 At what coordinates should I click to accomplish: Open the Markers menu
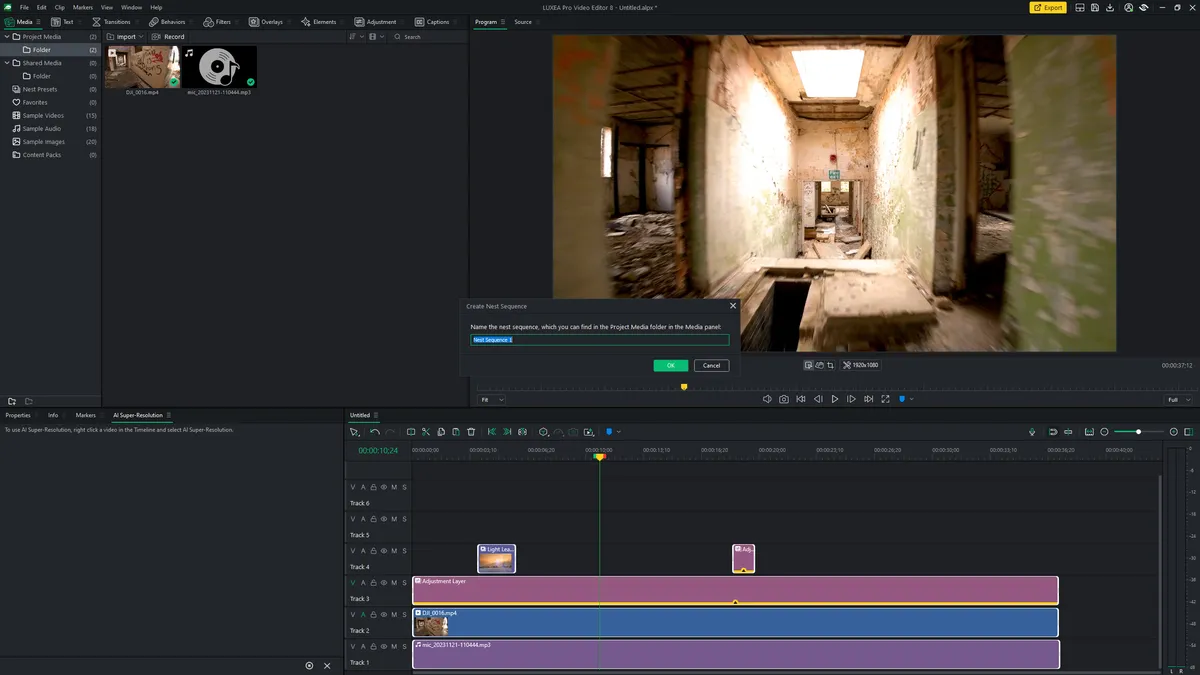tap(82, 7)
